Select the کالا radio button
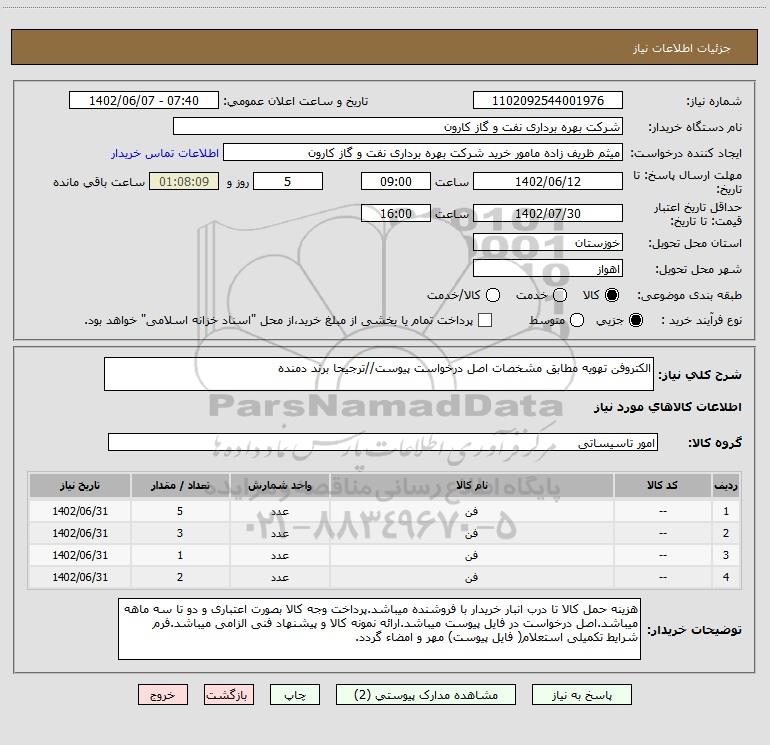Screen dimensions: 770x745 point(612,295)
